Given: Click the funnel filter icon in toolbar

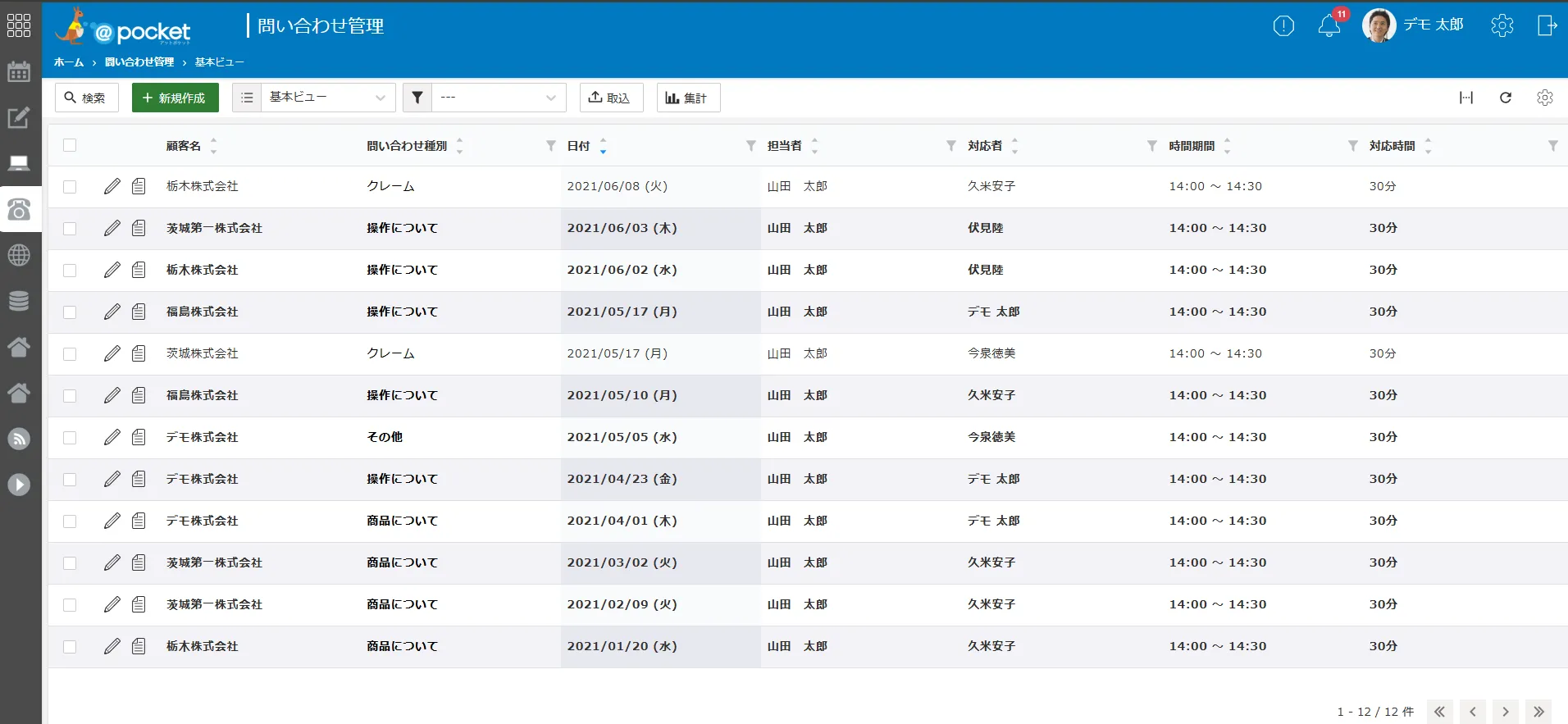Looking at the screenshot, I should click(x=417, y=98).
